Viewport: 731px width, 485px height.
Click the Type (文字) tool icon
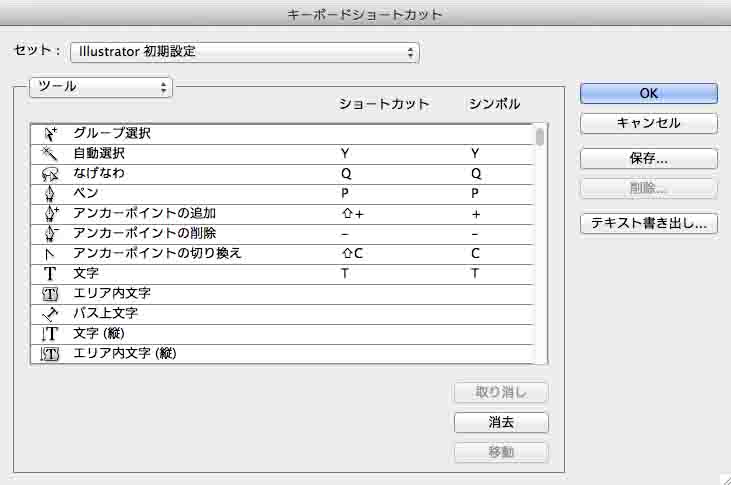[x=49, y=273]
